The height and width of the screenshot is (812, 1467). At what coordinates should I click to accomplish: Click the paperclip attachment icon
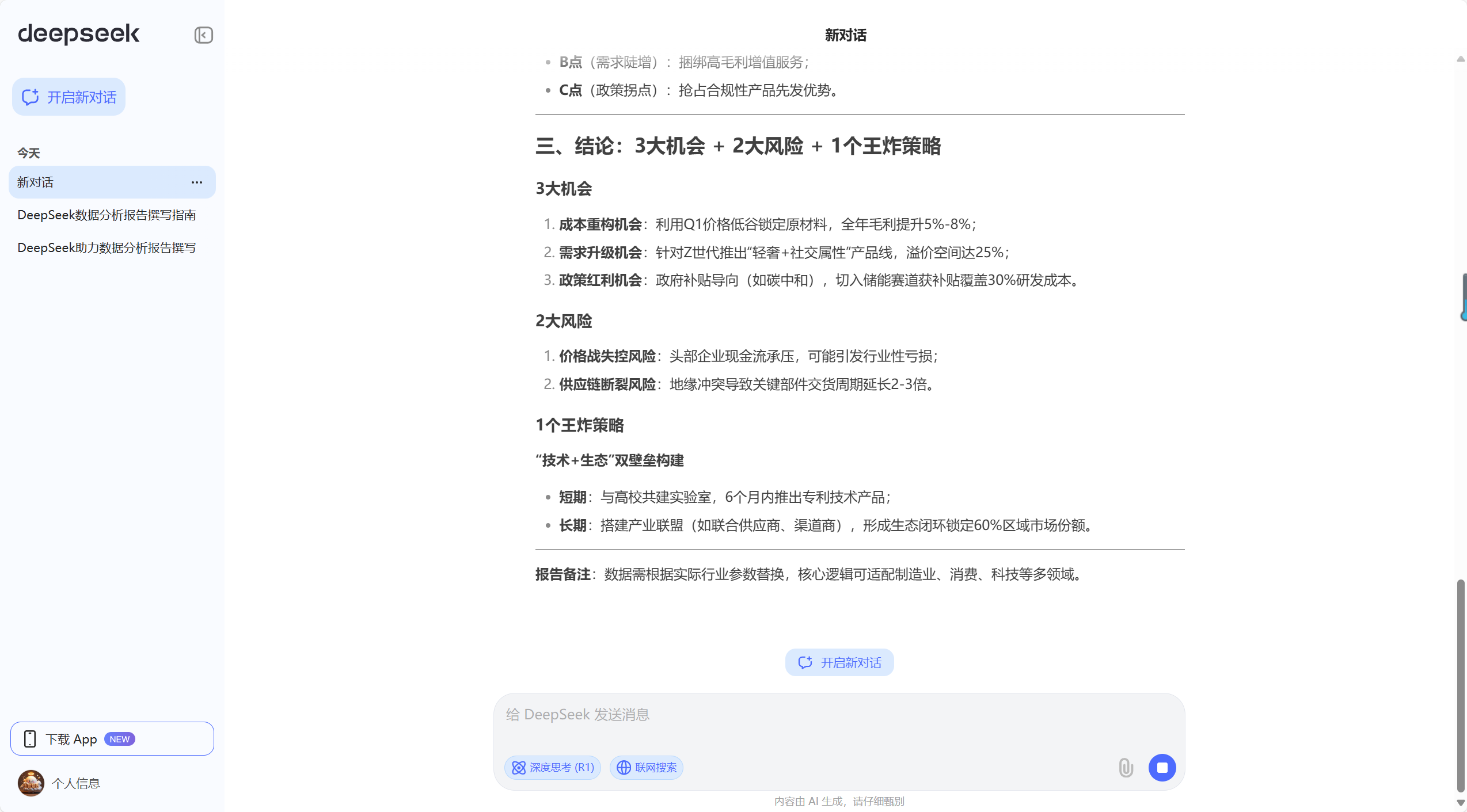pyautogui.click(x=1126, y=767)
